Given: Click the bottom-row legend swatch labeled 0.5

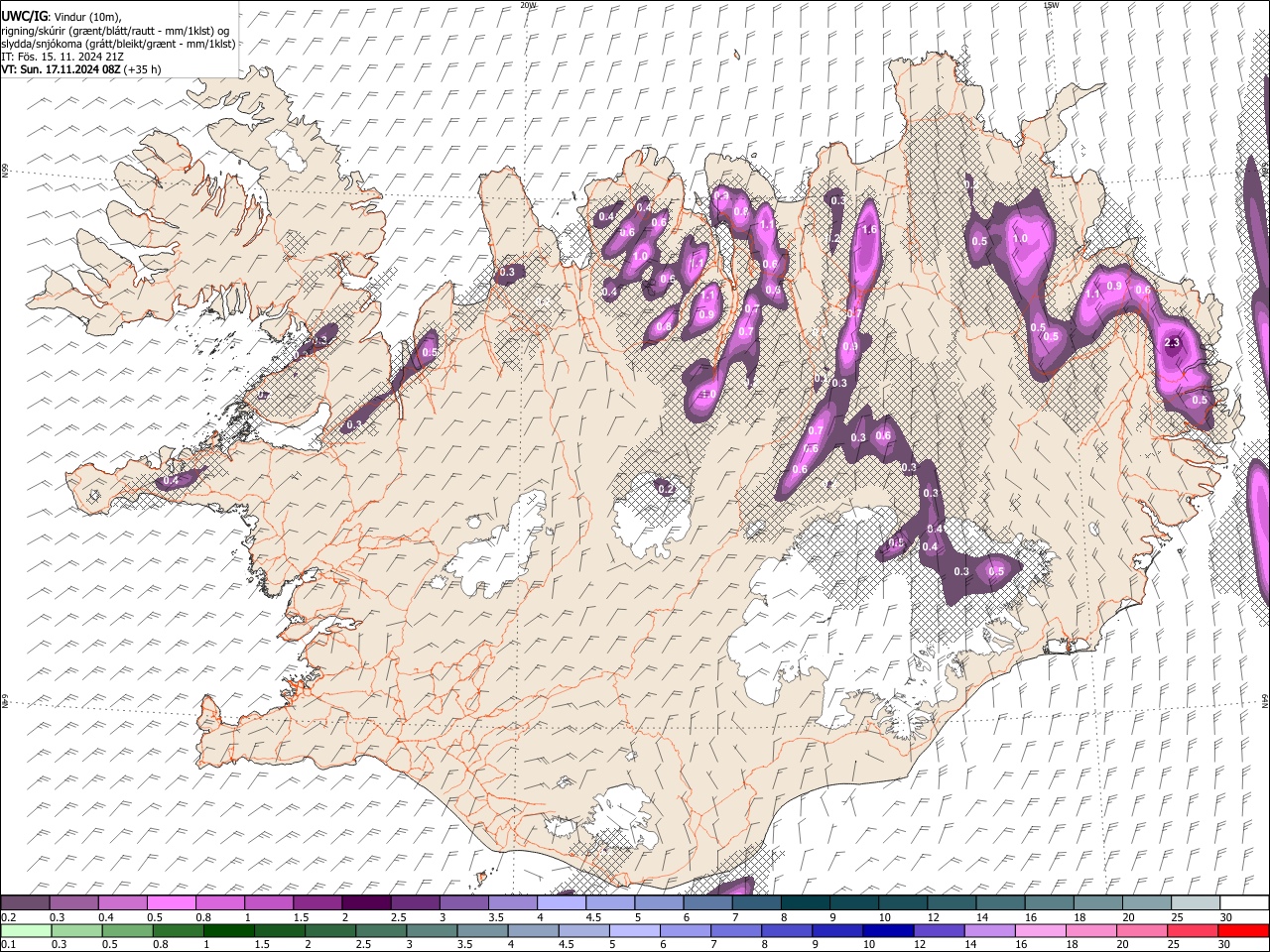Looking at the screenshot, I should tap(127, 930).
